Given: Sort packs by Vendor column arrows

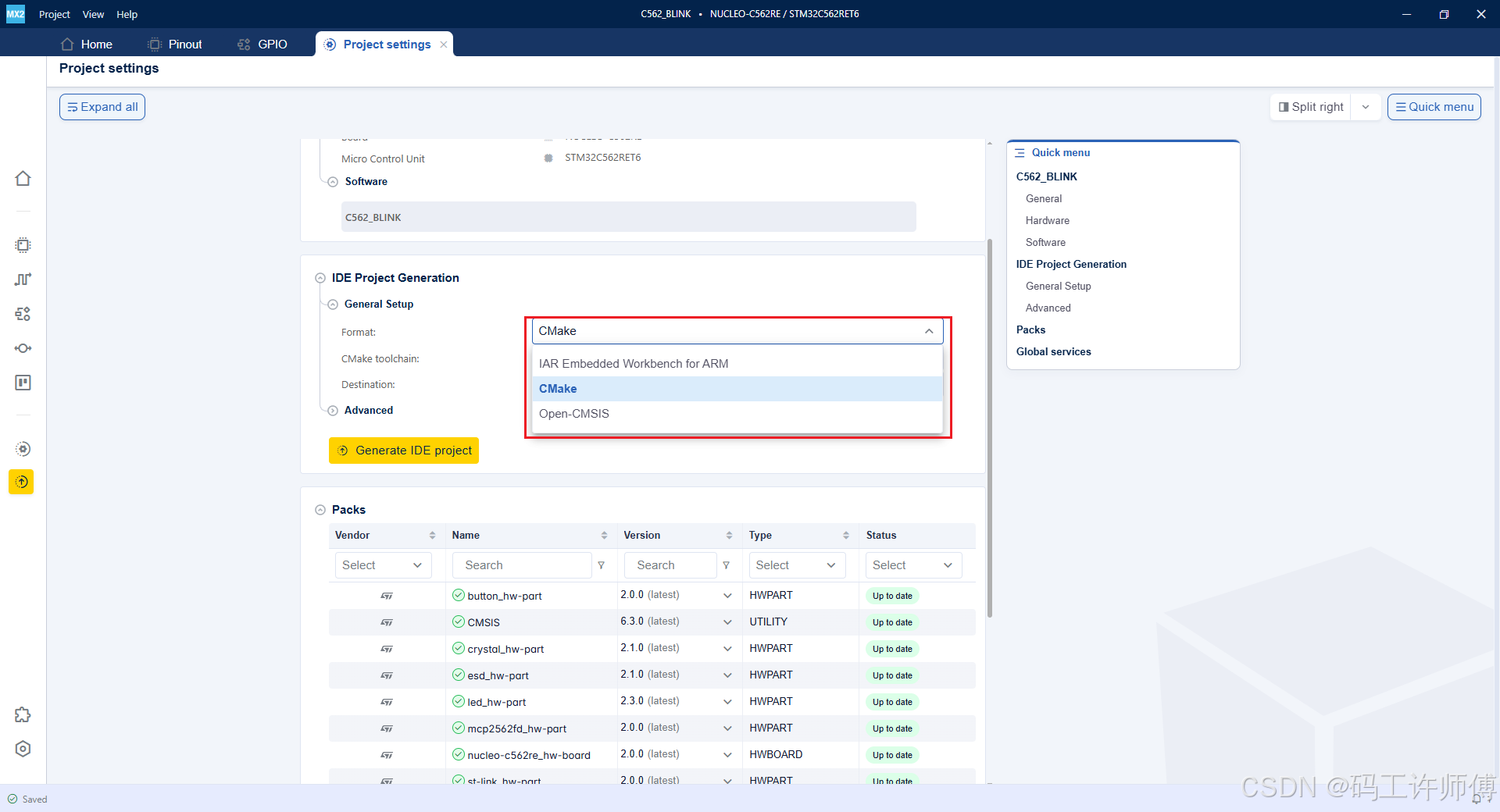Looking at the screenshot, I should click(432, 536).
